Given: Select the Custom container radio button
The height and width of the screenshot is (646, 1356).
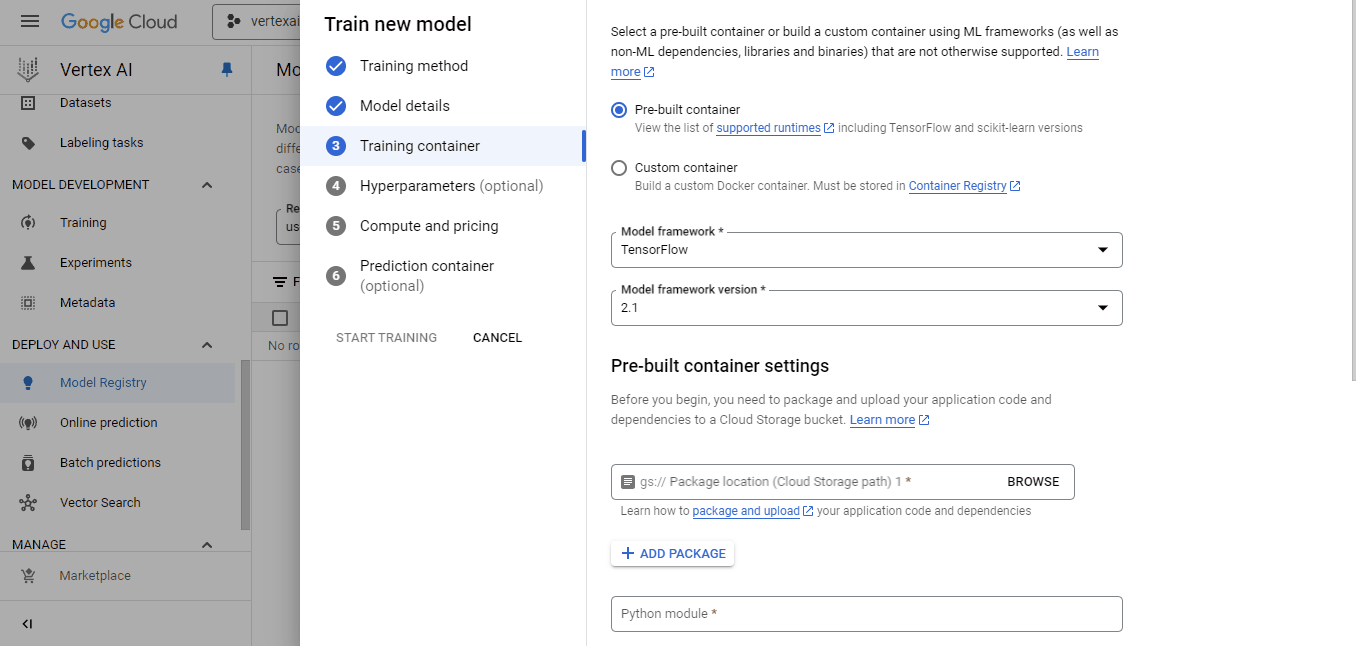Looking at the screenshot, I should 619,168.
